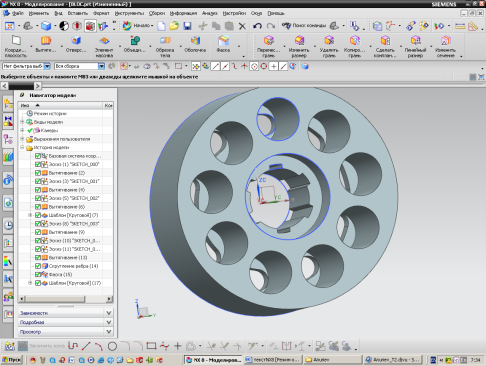Viewport: 486px width, 366px height.
Task: Open the Insert menu
Action: coord(78,13)
